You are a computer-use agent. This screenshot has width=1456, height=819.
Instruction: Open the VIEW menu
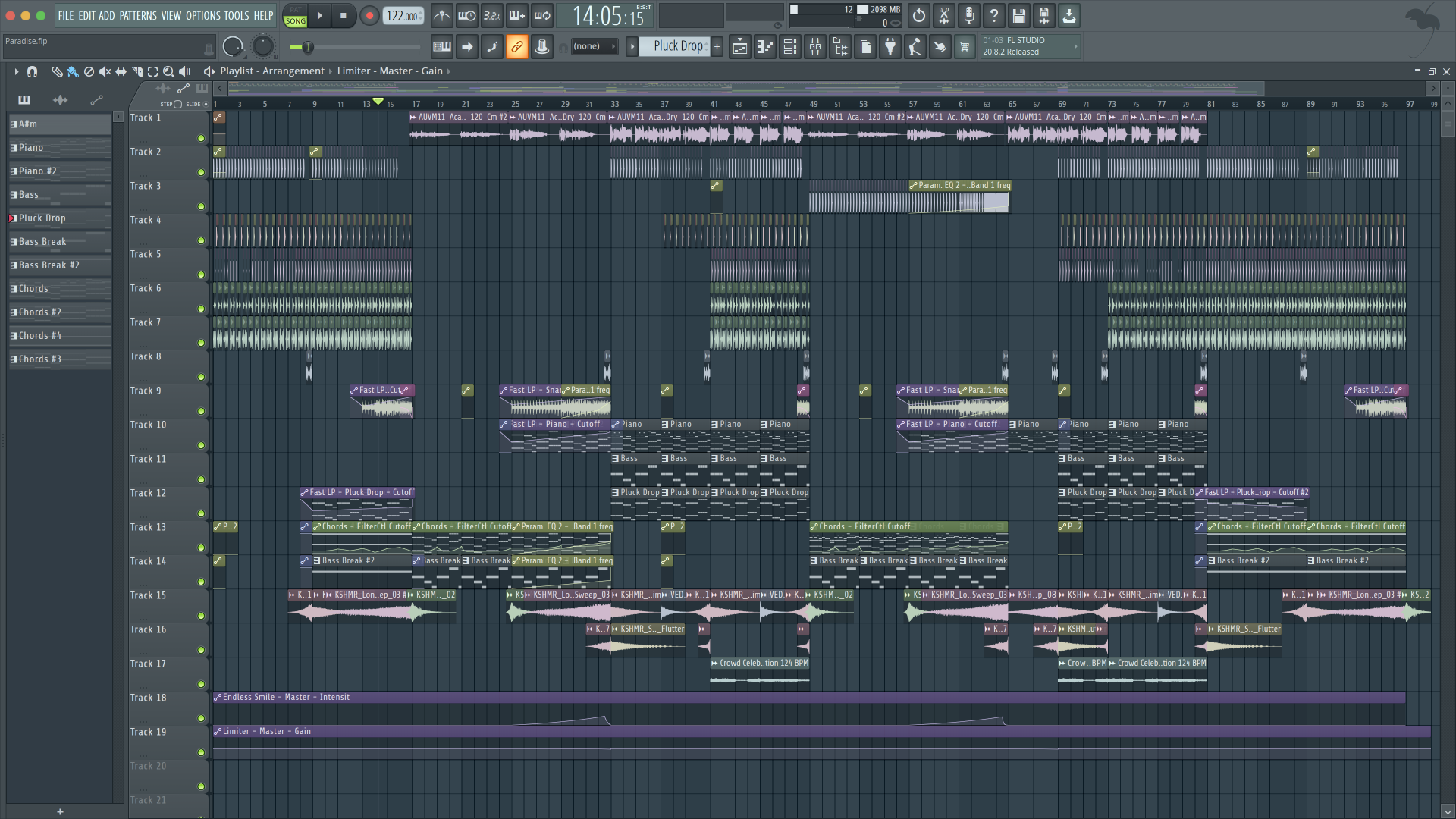171,15
